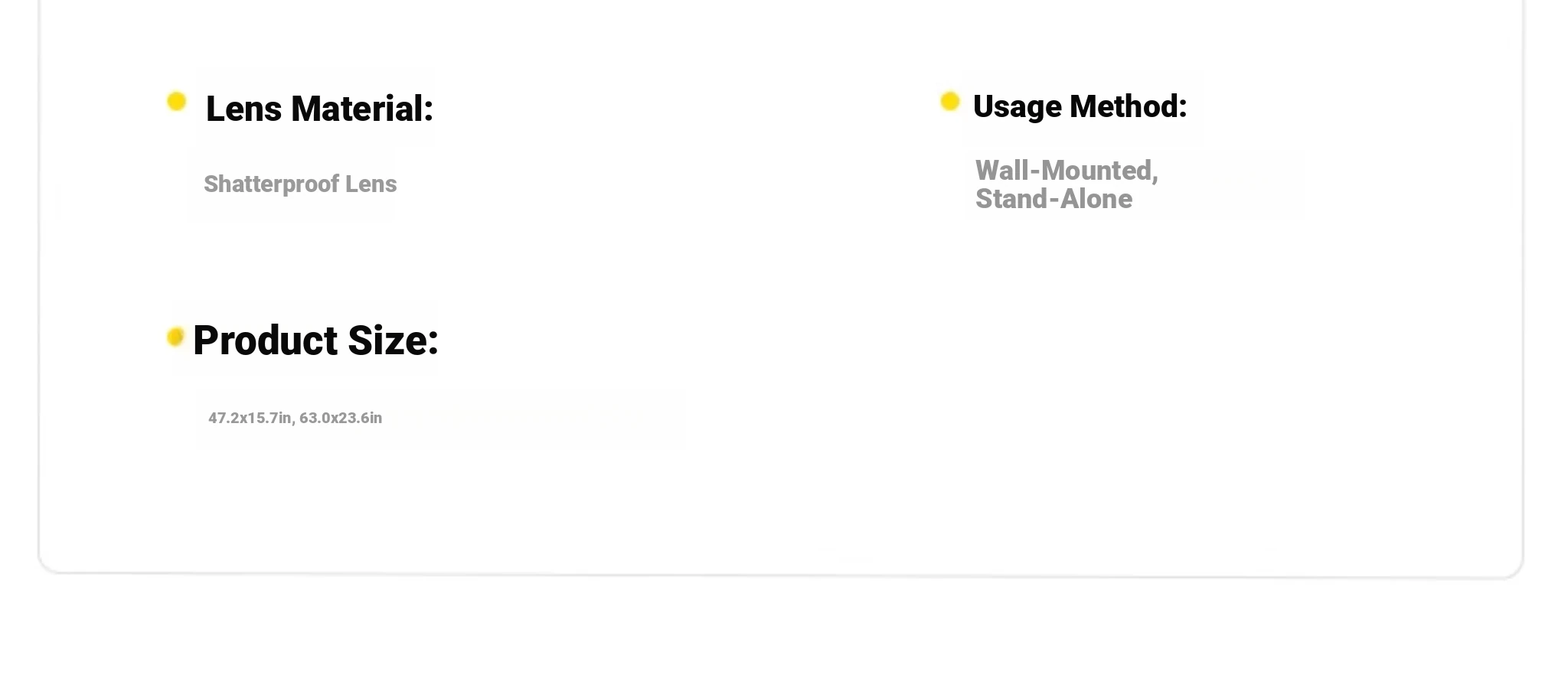
Task: Click the yellow bullet beside Lens Material
Action: click(x=177, y=102)
